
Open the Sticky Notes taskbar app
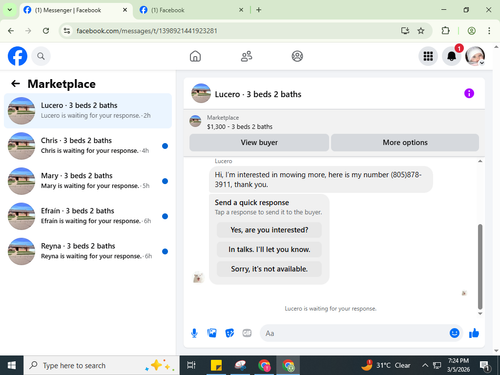point(216,365)
